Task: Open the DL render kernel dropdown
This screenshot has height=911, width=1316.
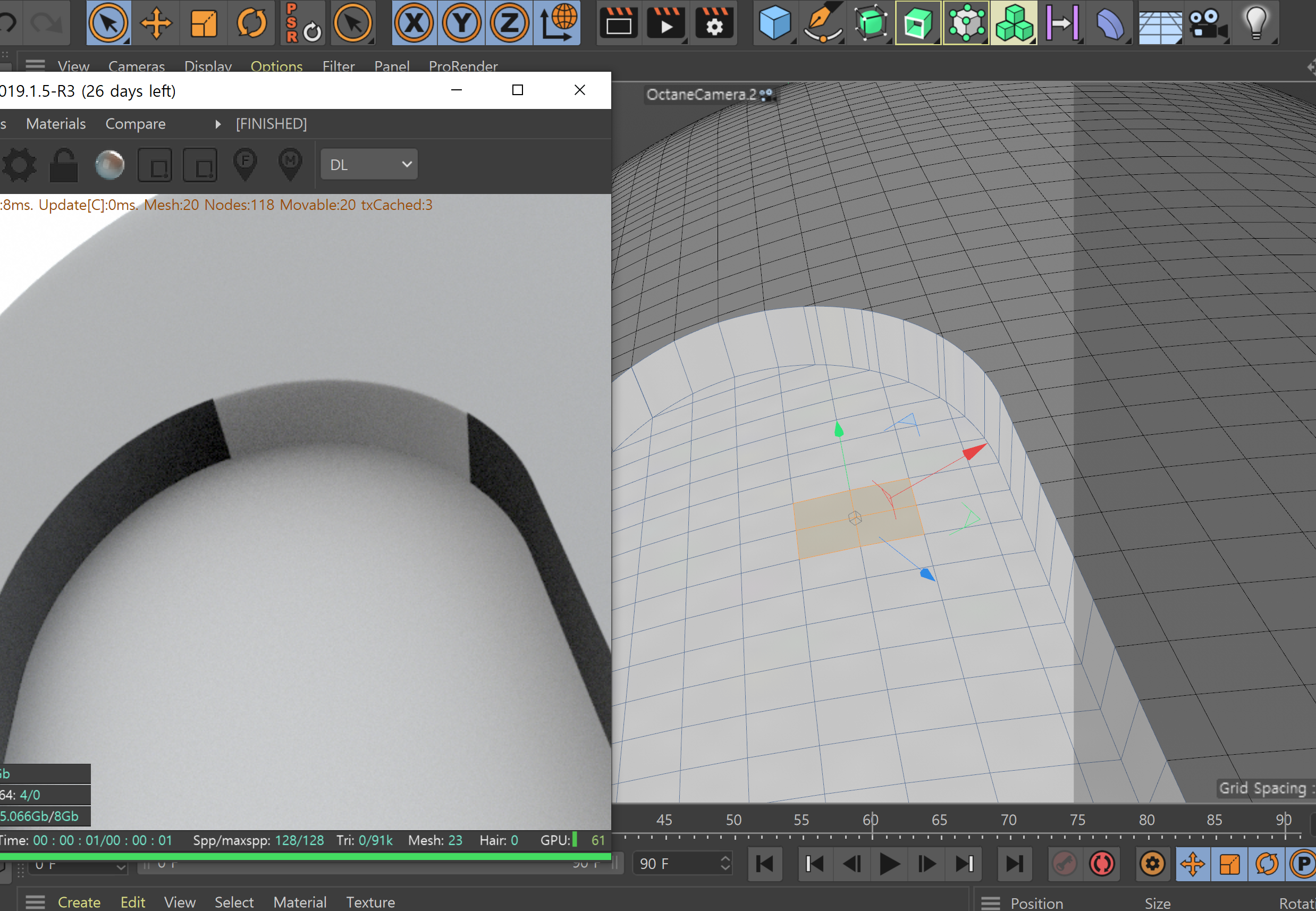Action: (x=369, y=164)
